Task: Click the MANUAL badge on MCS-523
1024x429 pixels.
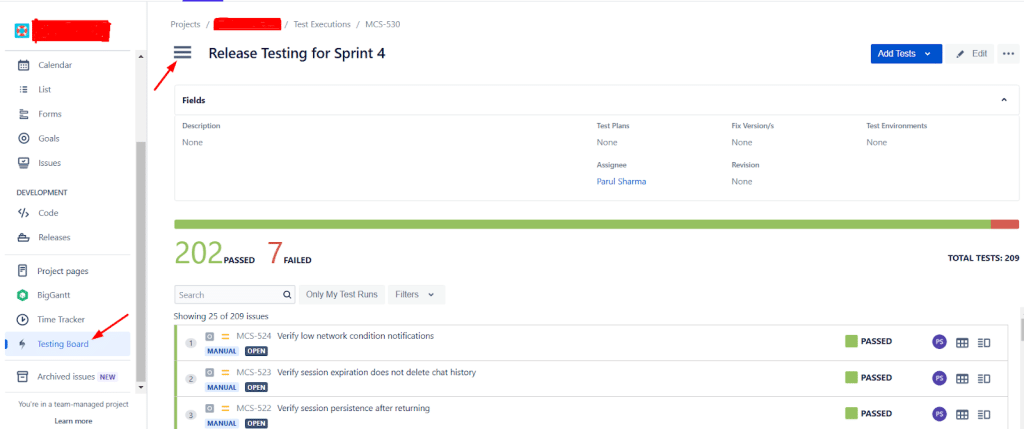Action: click(221, 388)
